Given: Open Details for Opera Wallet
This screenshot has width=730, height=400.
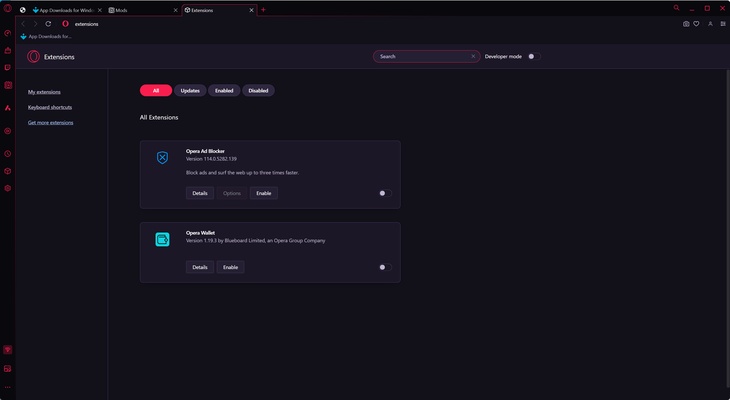Looking at the screenshot, I should click(x=200, y=267).
